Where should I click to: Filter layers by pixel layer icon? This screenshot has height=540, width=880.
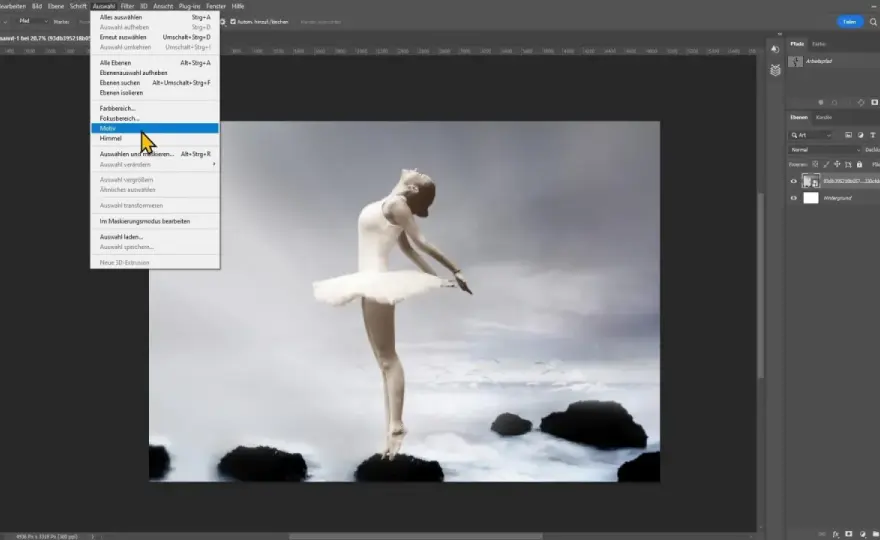coord(849,135)
